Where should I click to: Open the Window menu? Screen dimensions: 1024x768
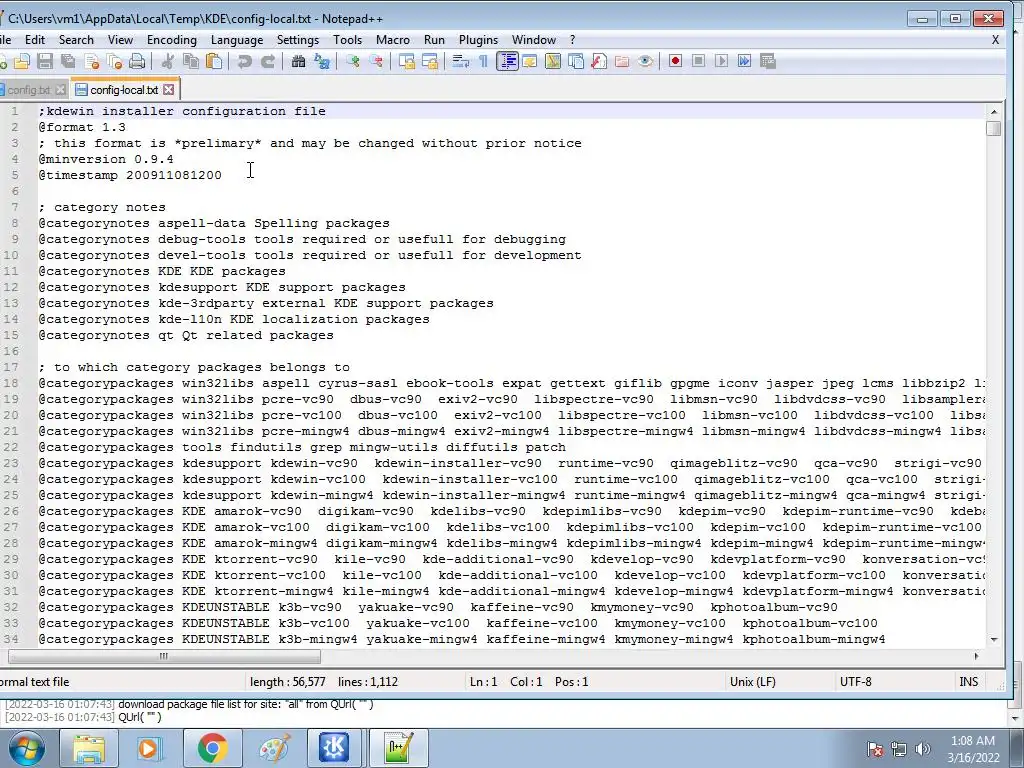coord(534,40)
